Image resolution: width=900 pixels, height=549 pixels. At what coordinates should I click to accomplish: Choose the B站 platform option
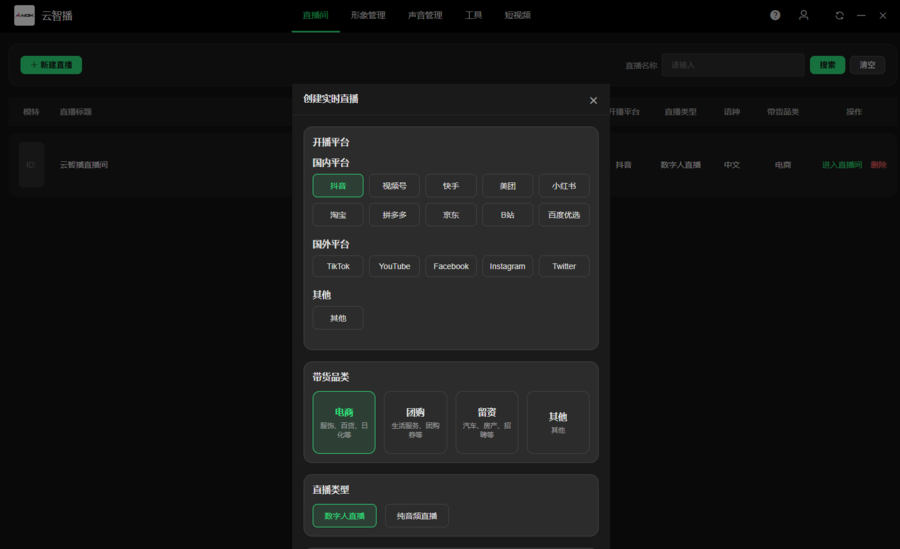(x=507, y=215)
